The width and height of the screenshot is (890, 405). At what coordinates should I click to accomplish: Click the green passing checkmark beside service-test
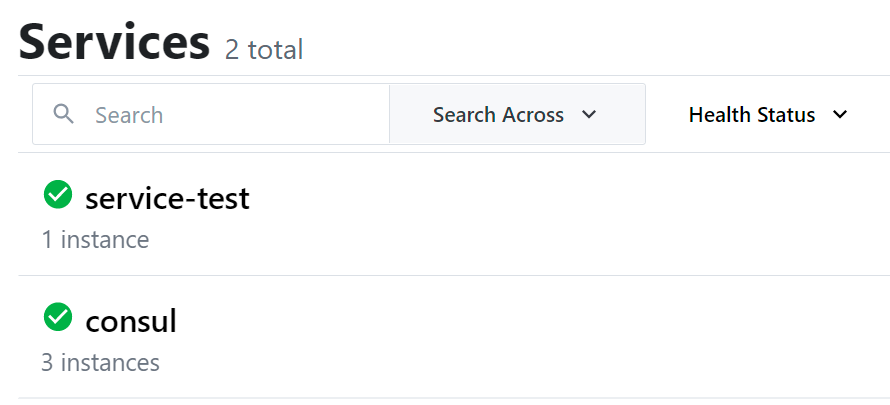point(58,195)
